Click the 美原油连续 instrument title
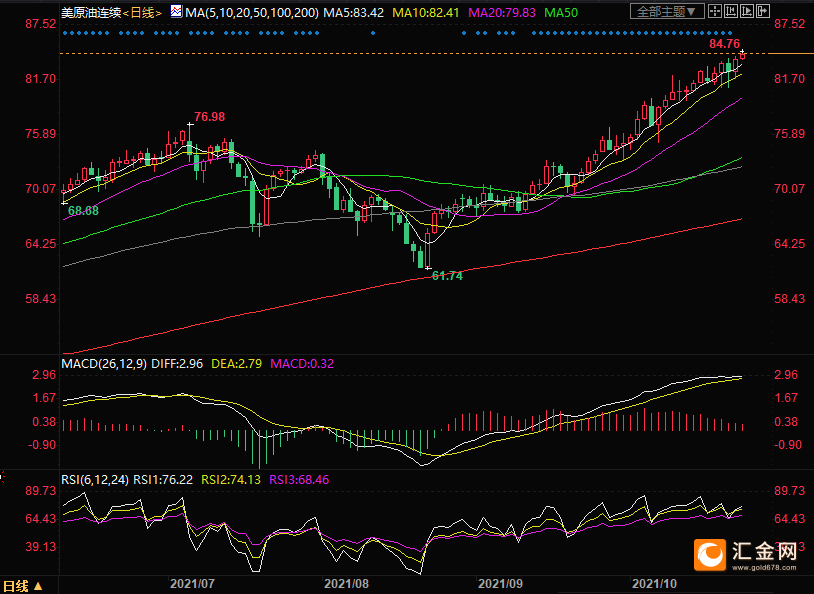 coord(90,12)
